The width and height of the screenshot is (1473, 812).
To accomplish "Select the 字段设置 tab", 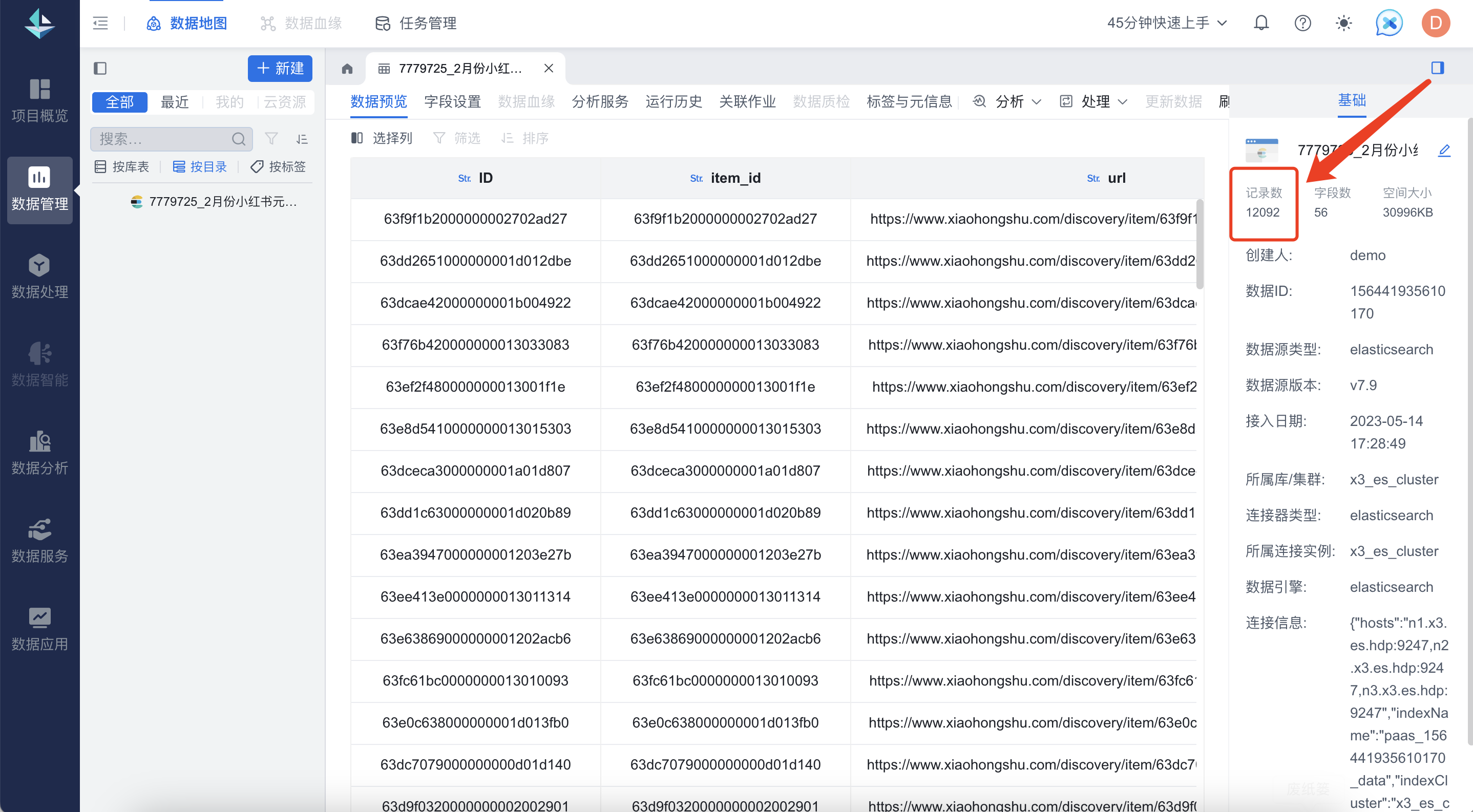I will pyautogui.click(x=452, y=102).
